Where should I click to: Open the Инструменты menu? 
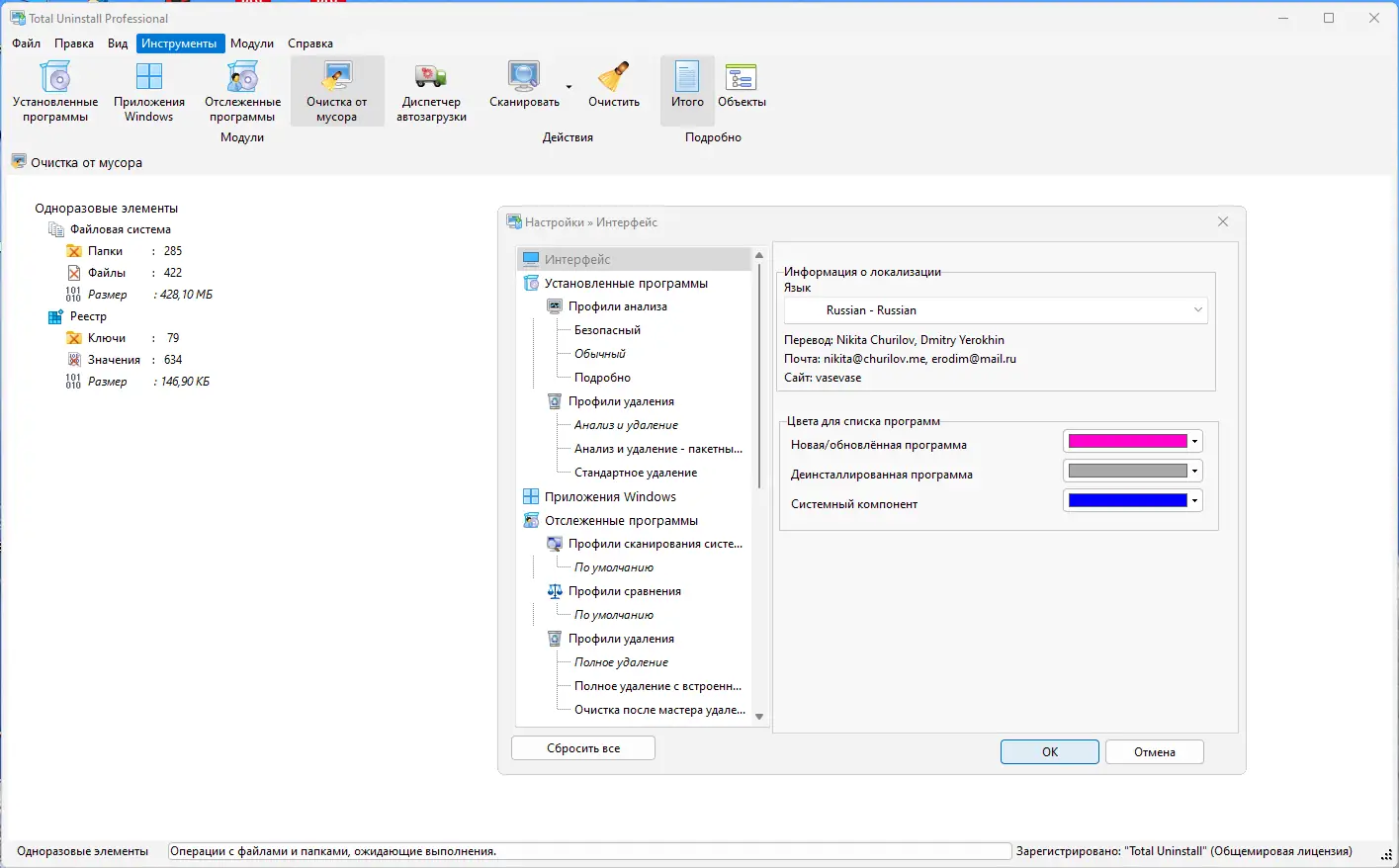(179, 43)
